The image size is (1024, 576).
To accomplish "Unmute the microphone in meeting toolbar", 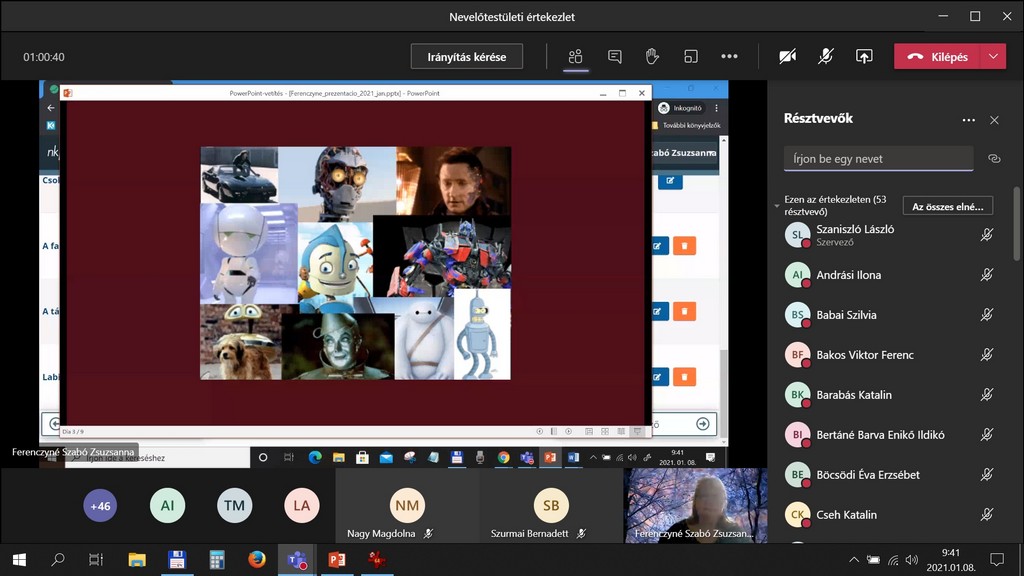I will click(825, 57).
